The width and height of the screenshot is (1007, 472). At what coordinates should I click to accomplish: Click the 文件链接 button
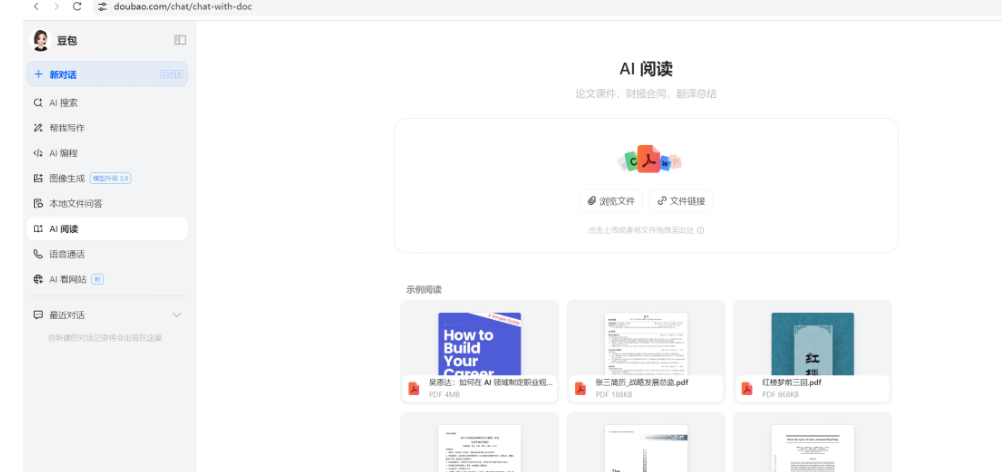[681, 201]
